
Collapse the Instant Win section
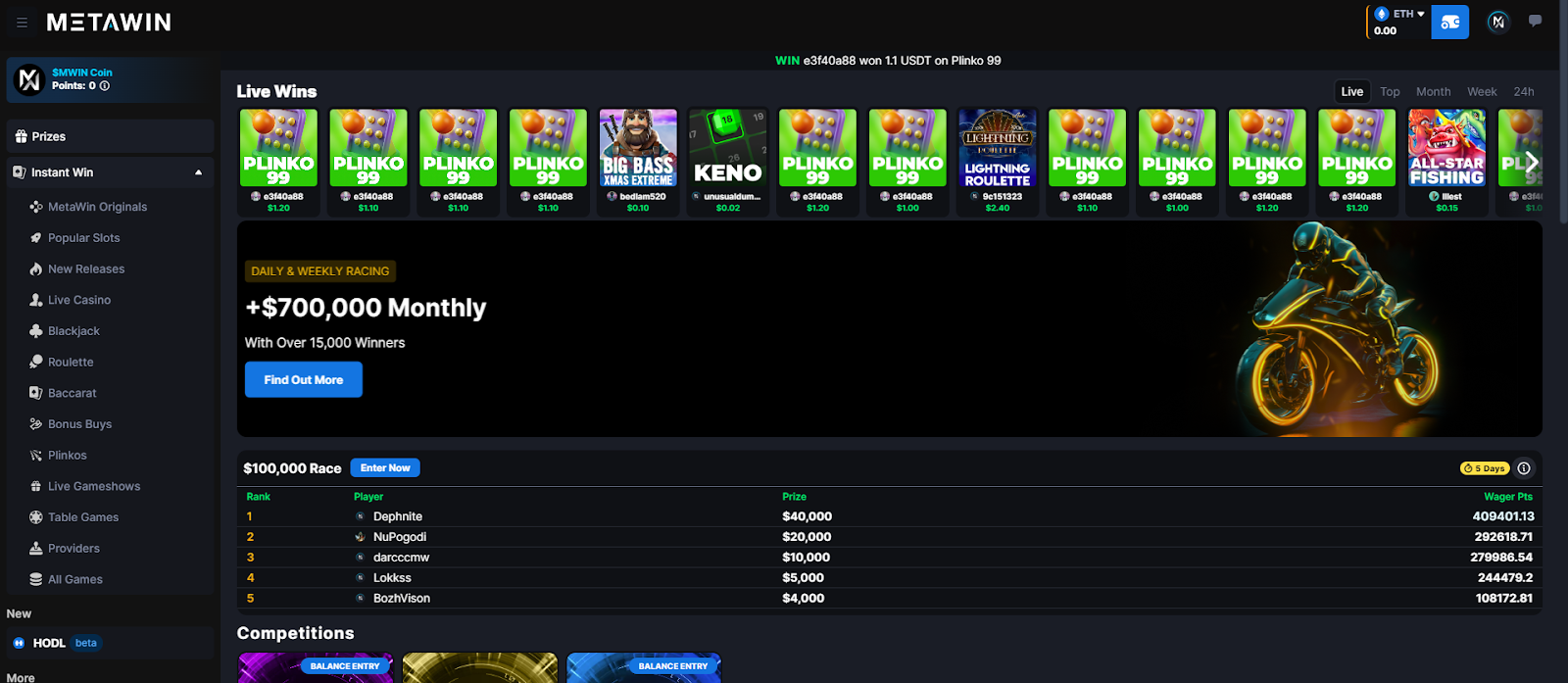coord(199,172)
